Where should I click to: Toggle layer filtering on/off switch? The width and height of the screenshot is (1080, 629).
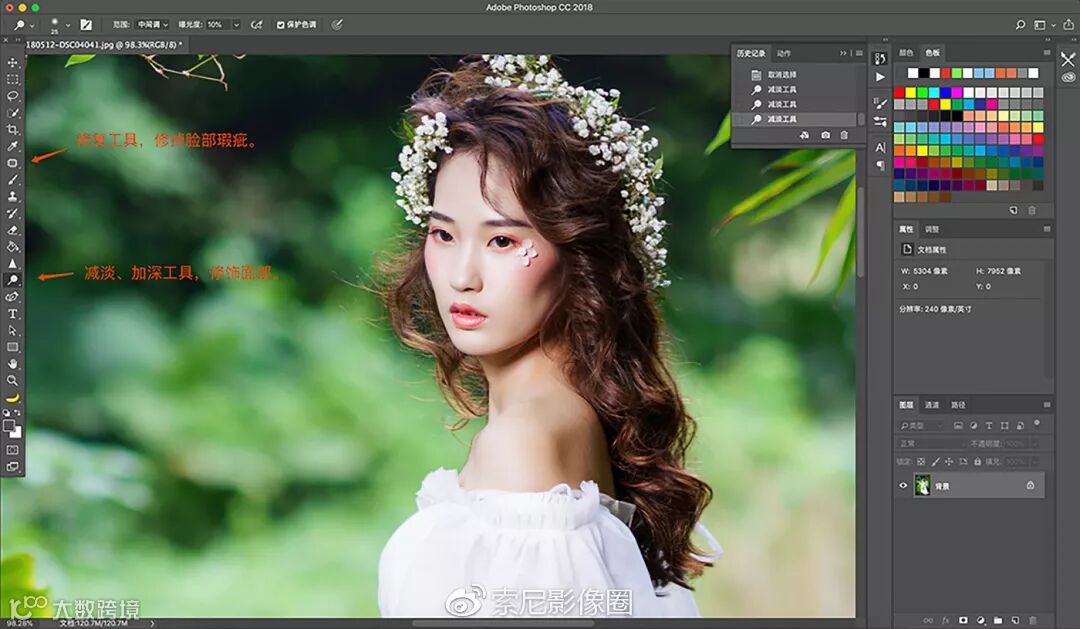[x=1037, y=424]
